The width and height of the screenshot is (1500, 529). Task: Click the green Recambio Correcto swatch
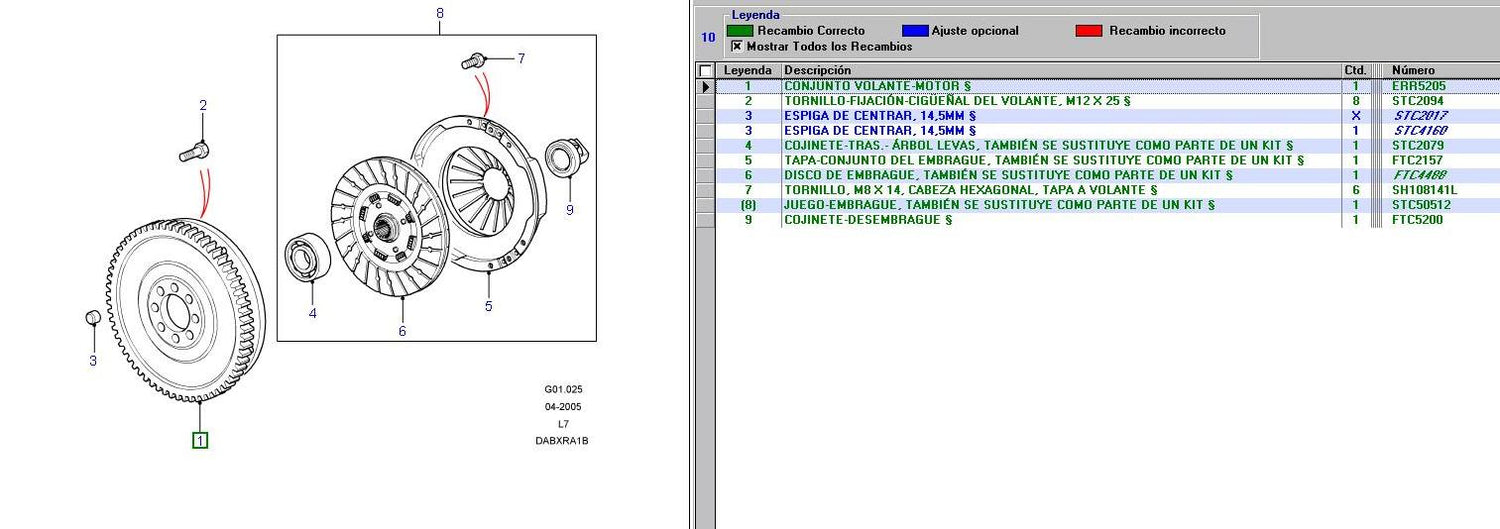(x=740, y=31)
